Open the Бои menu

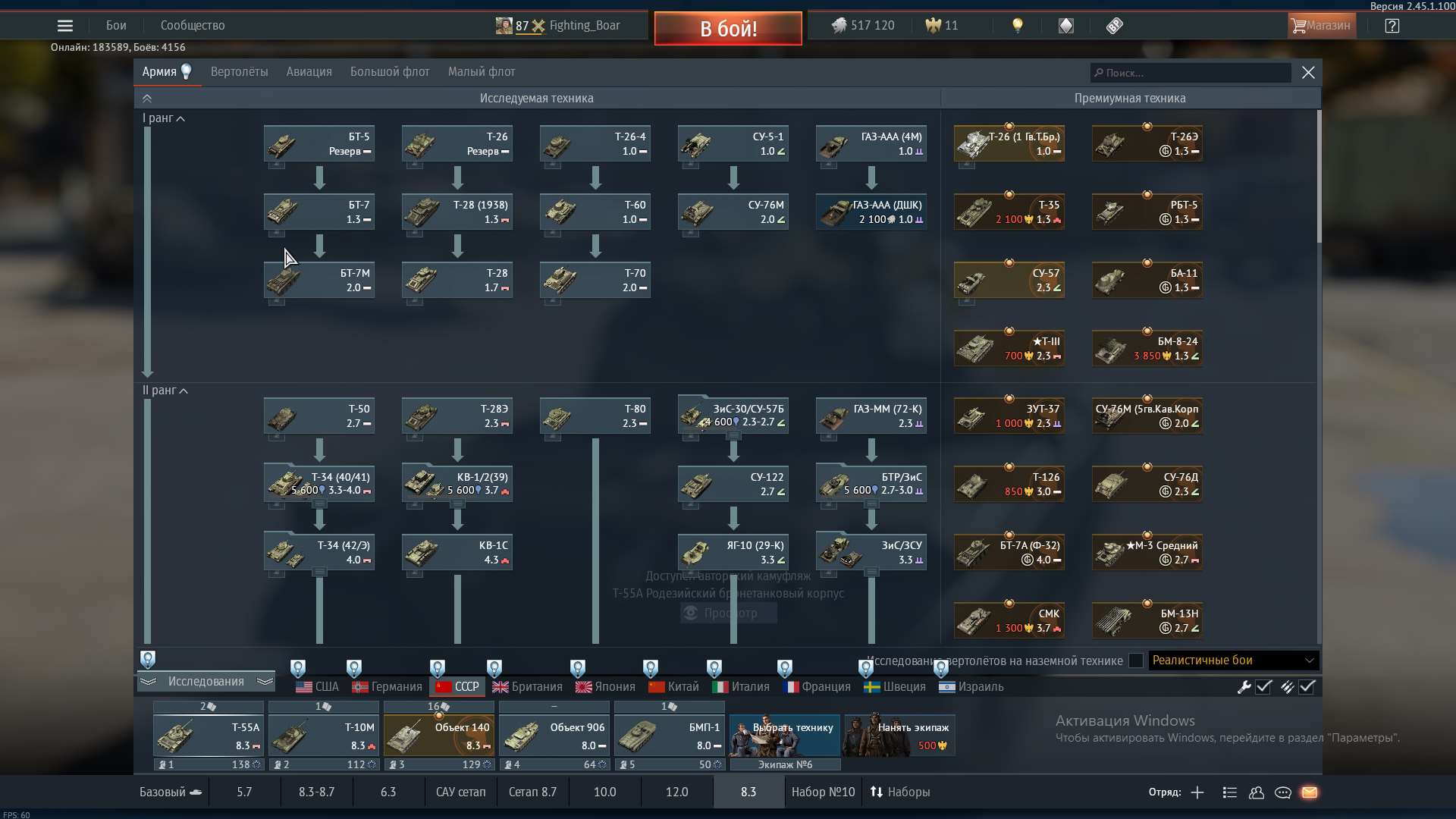116,26
